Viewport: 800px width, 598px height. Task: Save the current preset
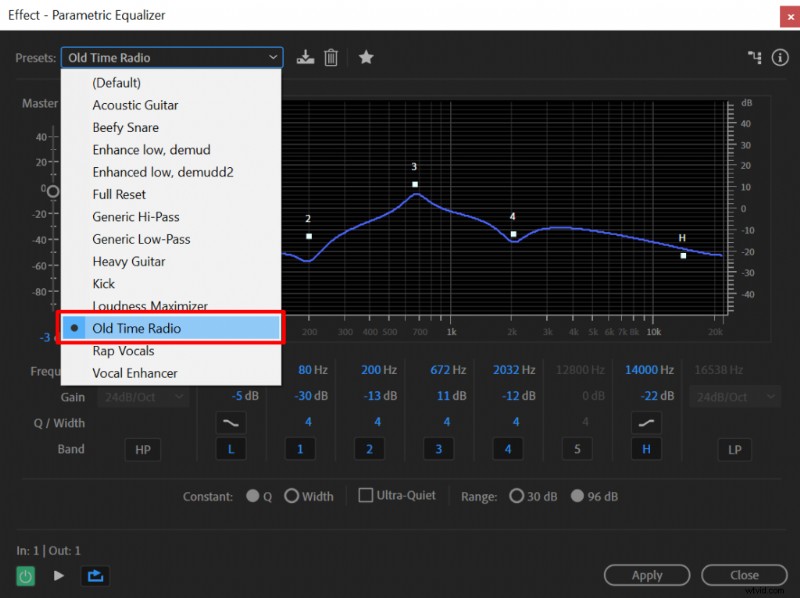click(x=306, y=57)
